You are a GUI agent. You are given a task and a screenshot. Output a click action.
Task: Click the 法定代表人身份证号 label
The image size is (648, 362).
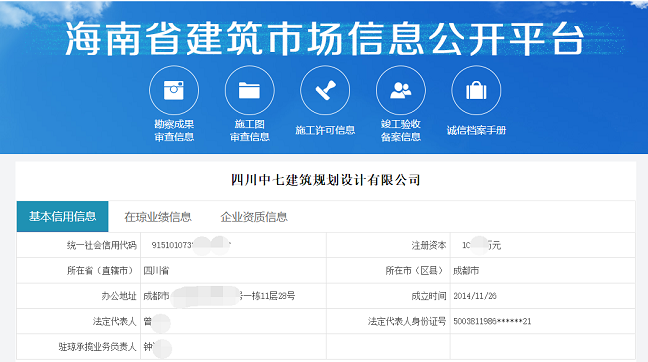click(x=407, y=321)
